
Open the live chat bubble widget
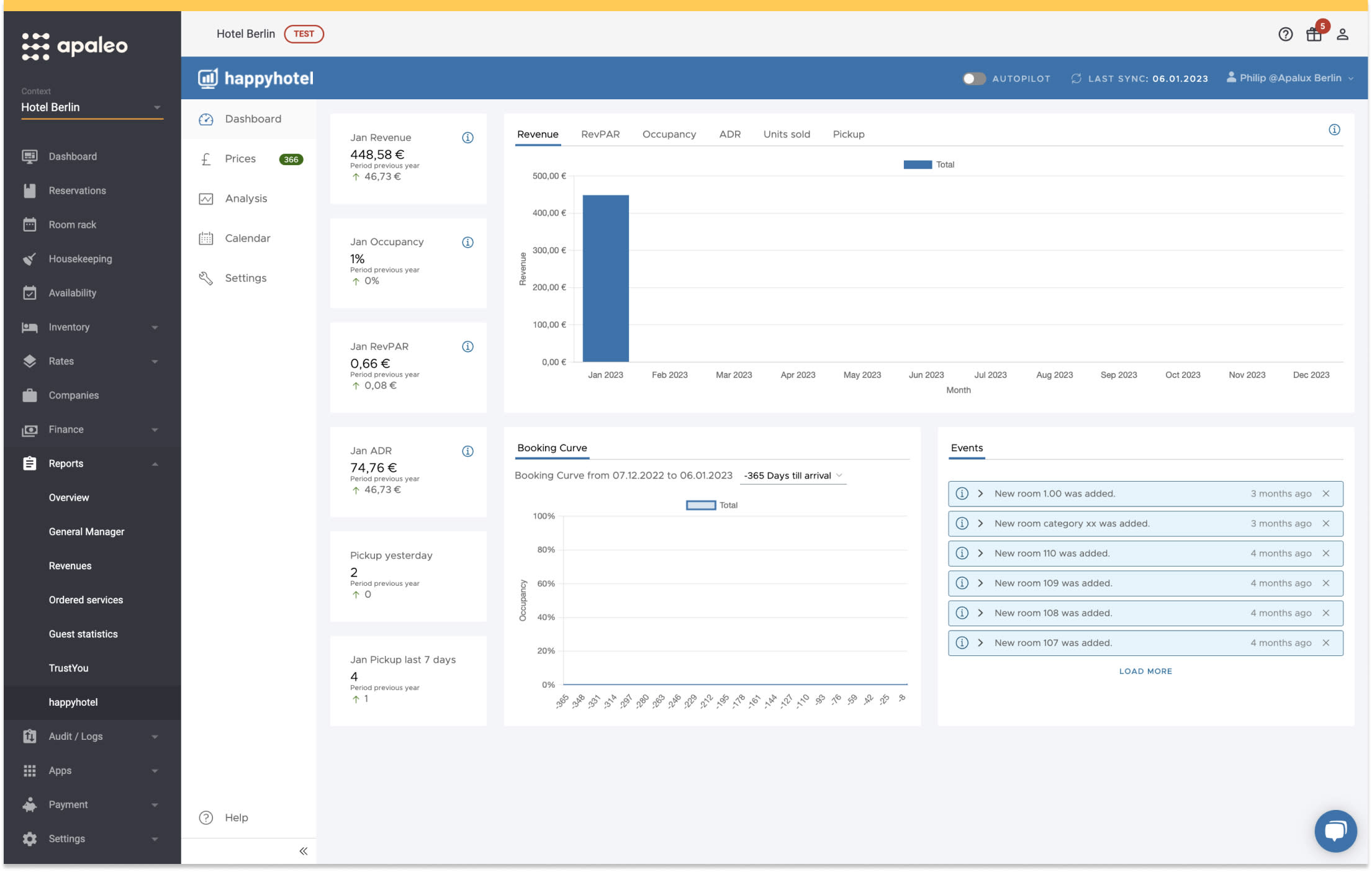click(1335, 830)
